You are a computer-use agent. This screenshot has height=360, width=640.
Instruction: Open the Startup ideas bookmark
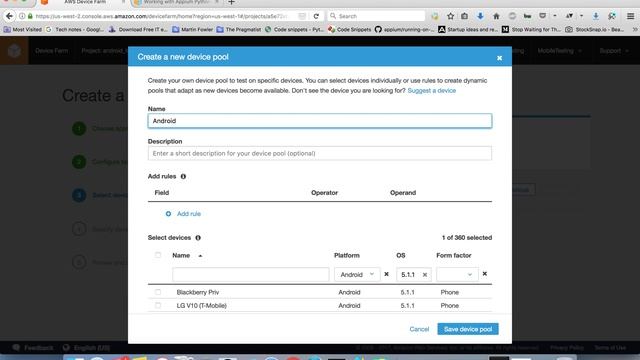(x=468, y=29)
